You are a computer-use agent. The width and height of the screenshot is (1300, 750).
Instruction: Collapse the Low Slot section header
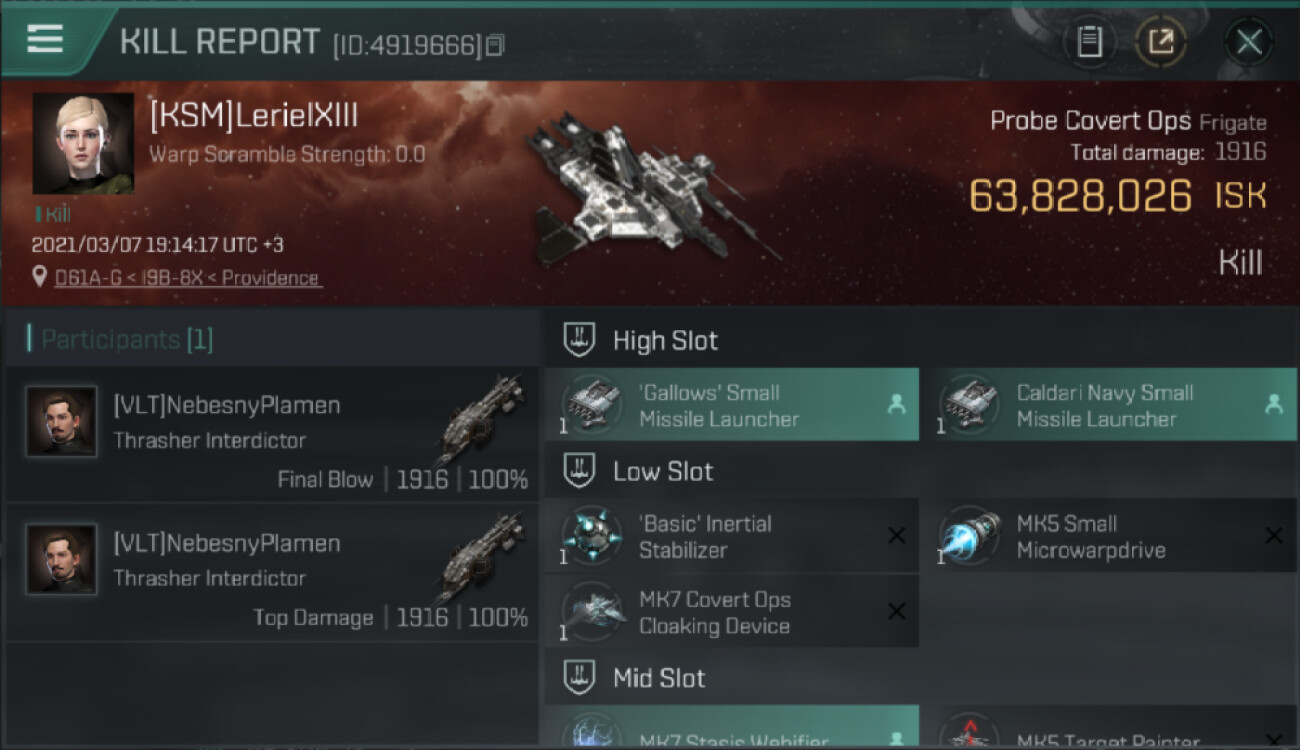[x=920, y=472]
